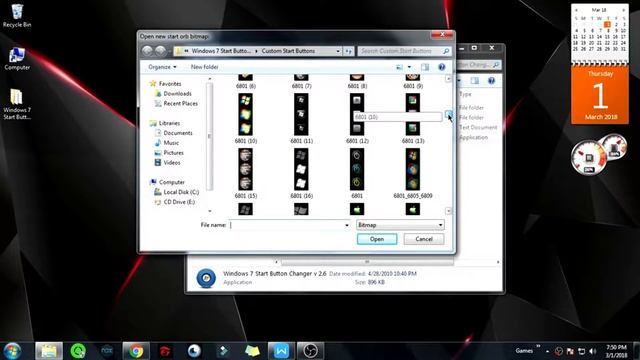Image resolution: width=640 pixels, height=360 pixels.
Task: Toggle the preview pane icon
Action: (x=425, y=67)
